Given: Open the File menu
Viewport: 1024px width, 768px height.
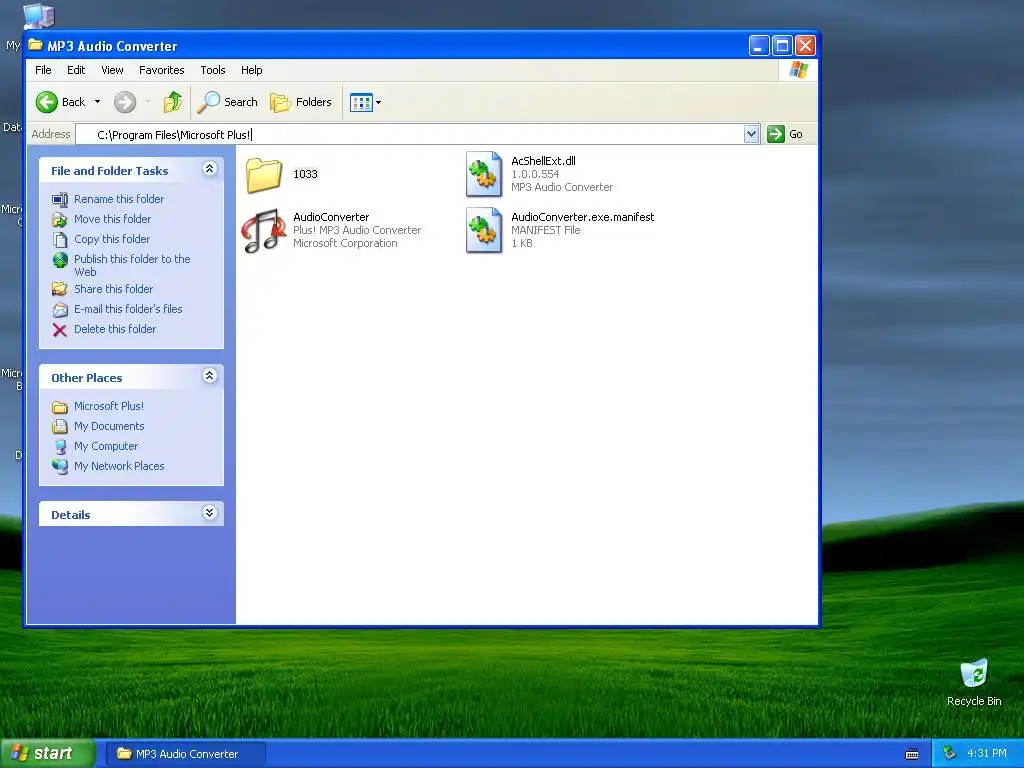Looking at the screenshot, I should coord(43,70).
